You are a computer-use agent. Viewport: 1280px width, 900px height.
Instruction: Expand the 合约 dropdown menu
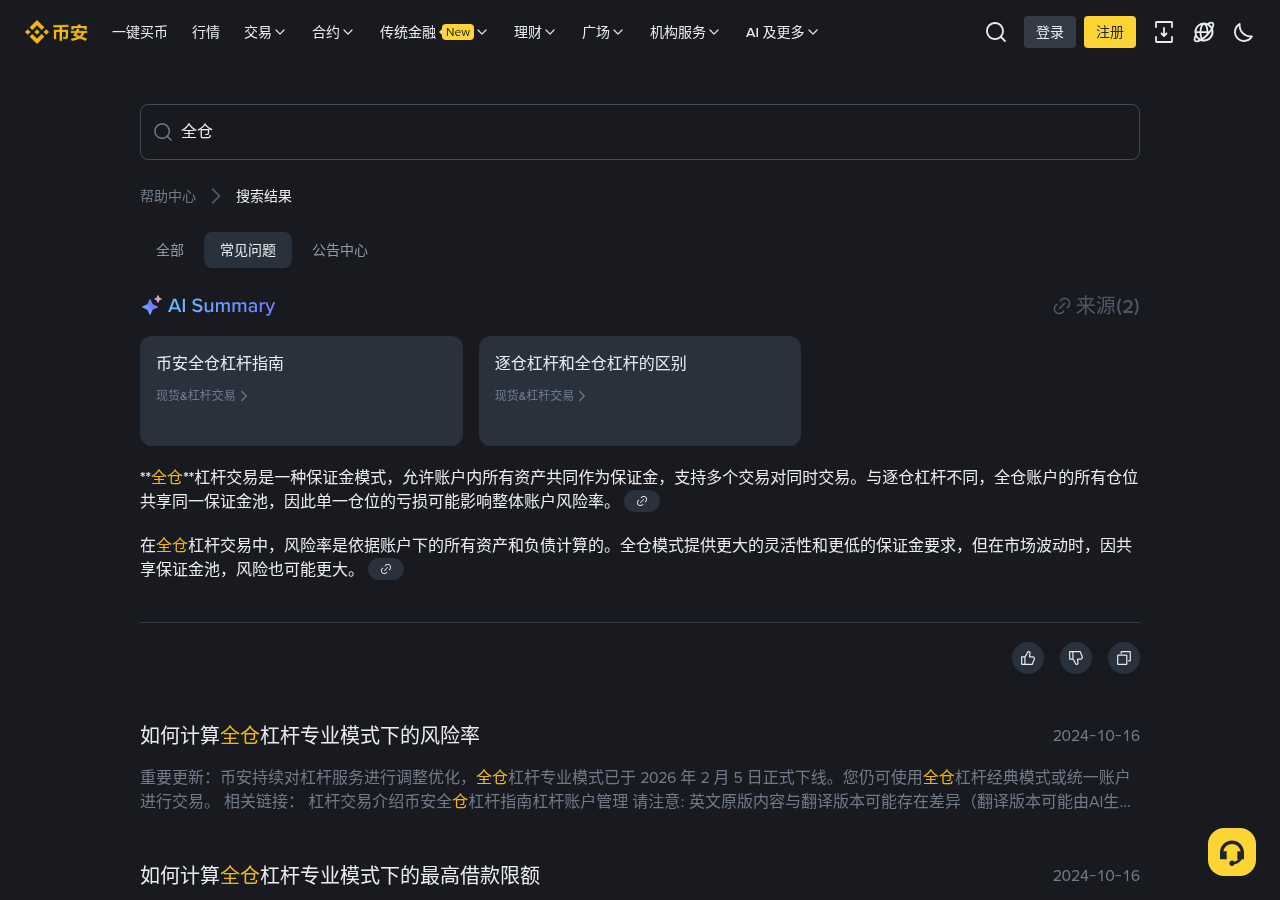(333, 32)
